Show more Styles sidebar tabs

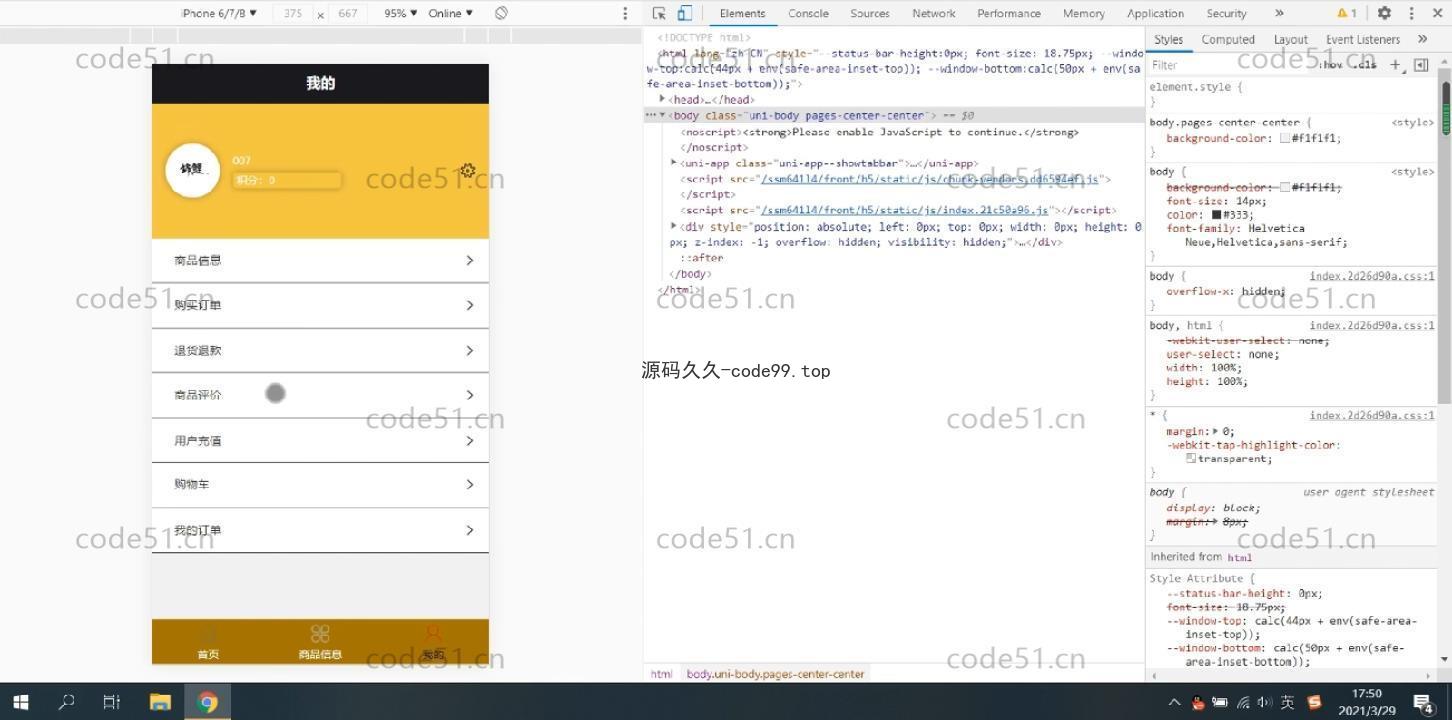1422,39
